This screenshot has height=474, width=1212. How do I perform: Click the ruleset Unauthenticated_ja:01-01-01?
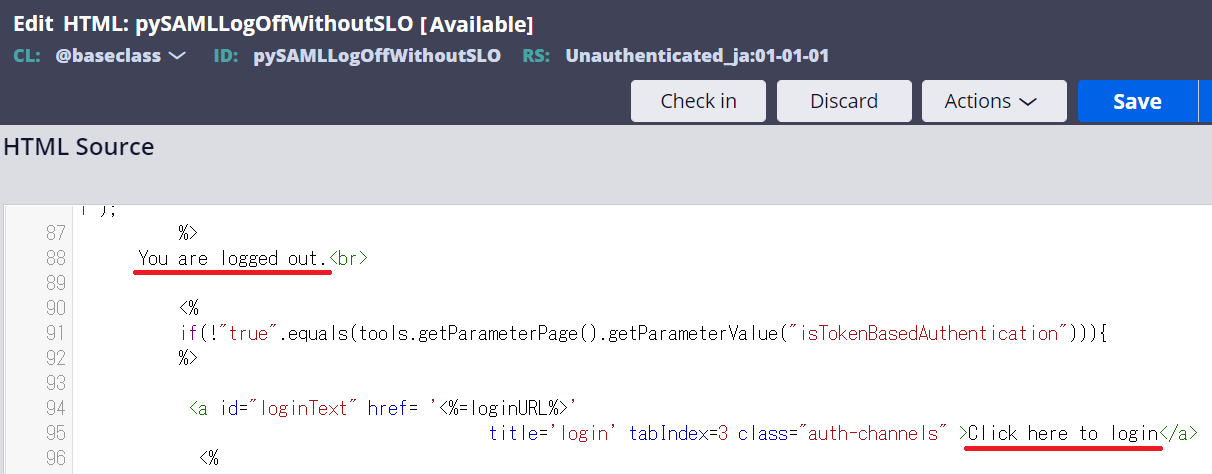[697, 56]
